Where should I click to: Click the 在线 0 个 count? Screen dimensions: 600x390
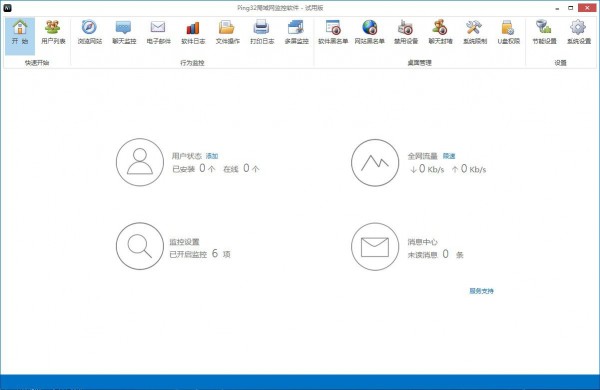coord(241,168)
